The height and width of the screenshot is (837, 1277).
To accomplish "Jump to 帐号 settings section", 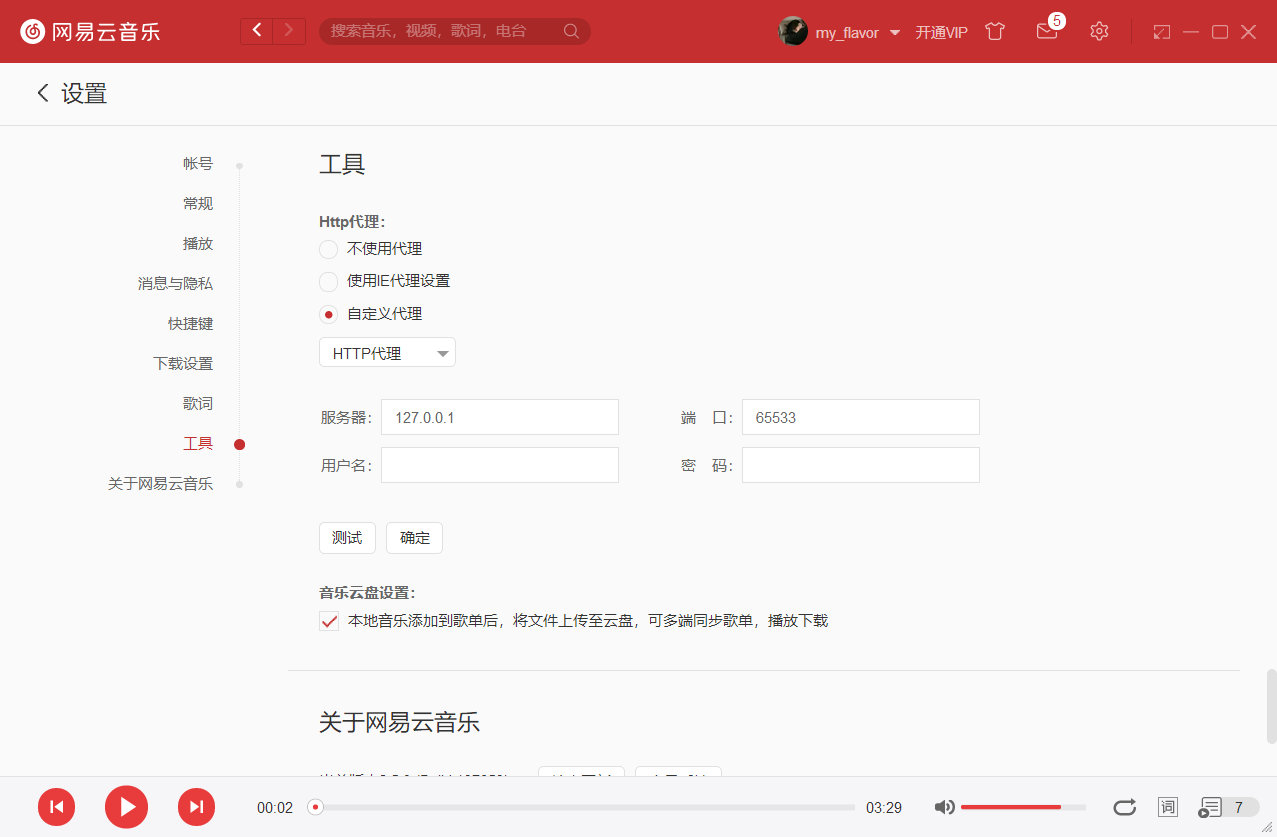I will point(198,164).
